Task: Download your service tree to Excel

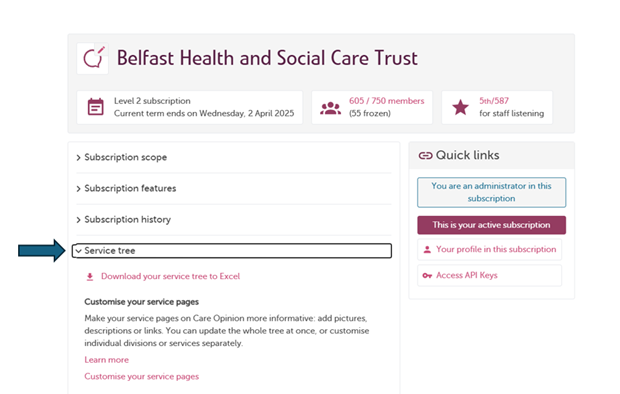Action: [x=170, y=277]
